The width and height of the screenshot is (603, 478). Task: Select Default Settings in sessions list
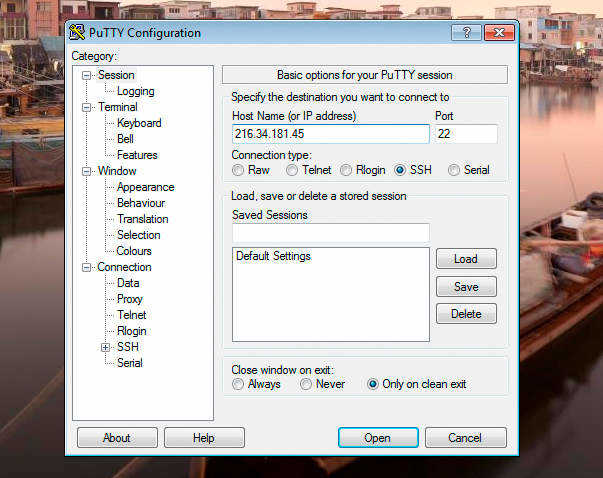pyautogui.click(x=273, y=256)
